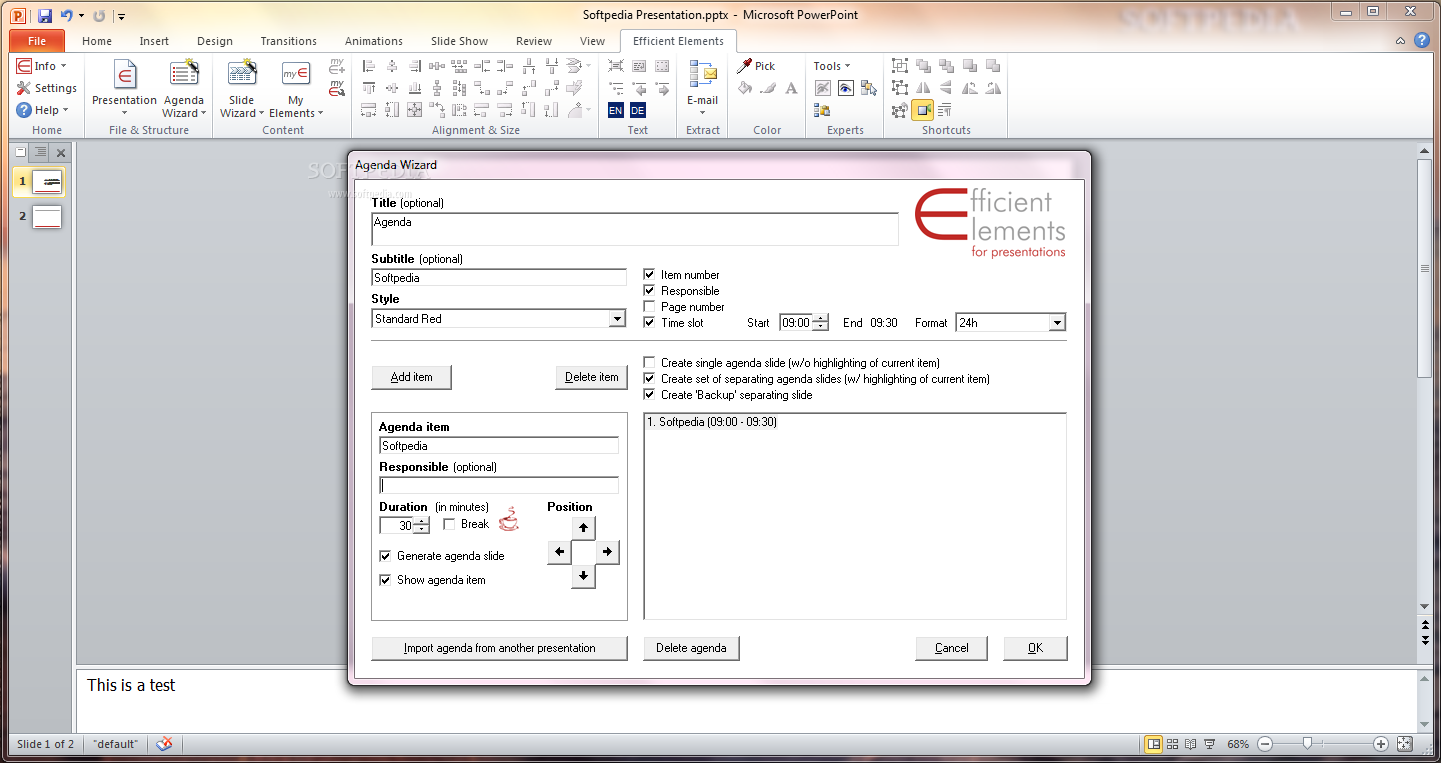The width and height of the screenshot is (1441, 763).
Task: Click the Undo arrow in quick access toolbar
Action: click(66, 16)
